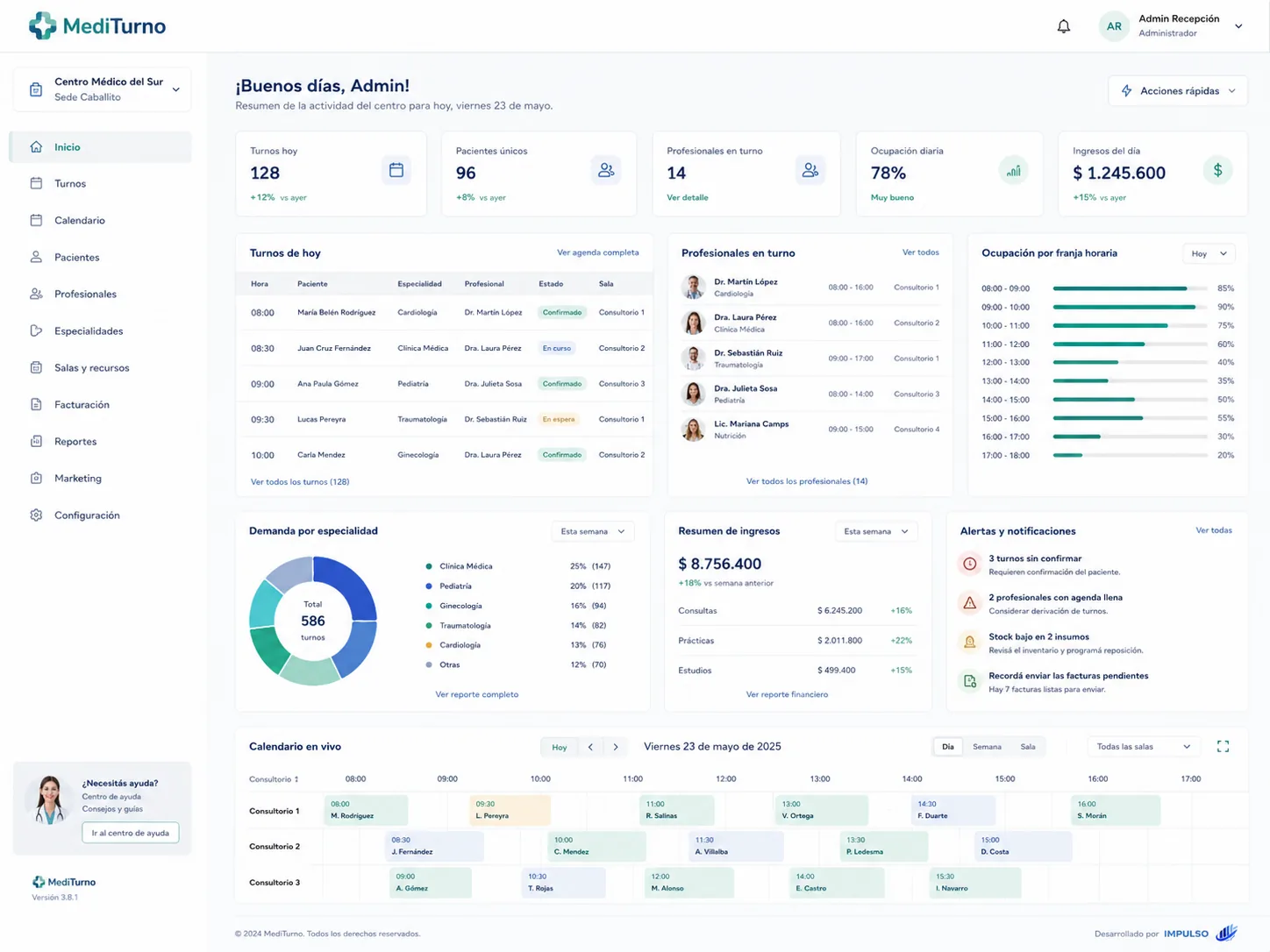
Task: Go to next day in live calendar
Action: [616, 747]
